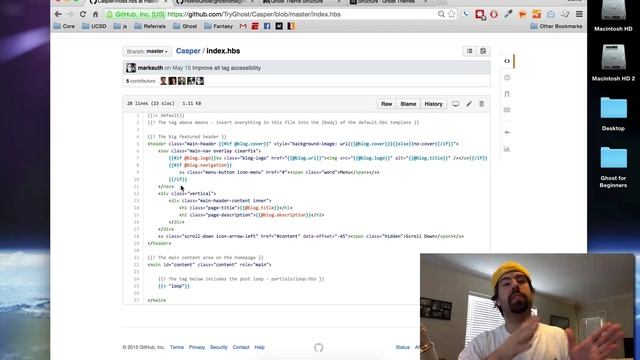Click the first contributor avatar
640x360 pixels.
point(163,81)
